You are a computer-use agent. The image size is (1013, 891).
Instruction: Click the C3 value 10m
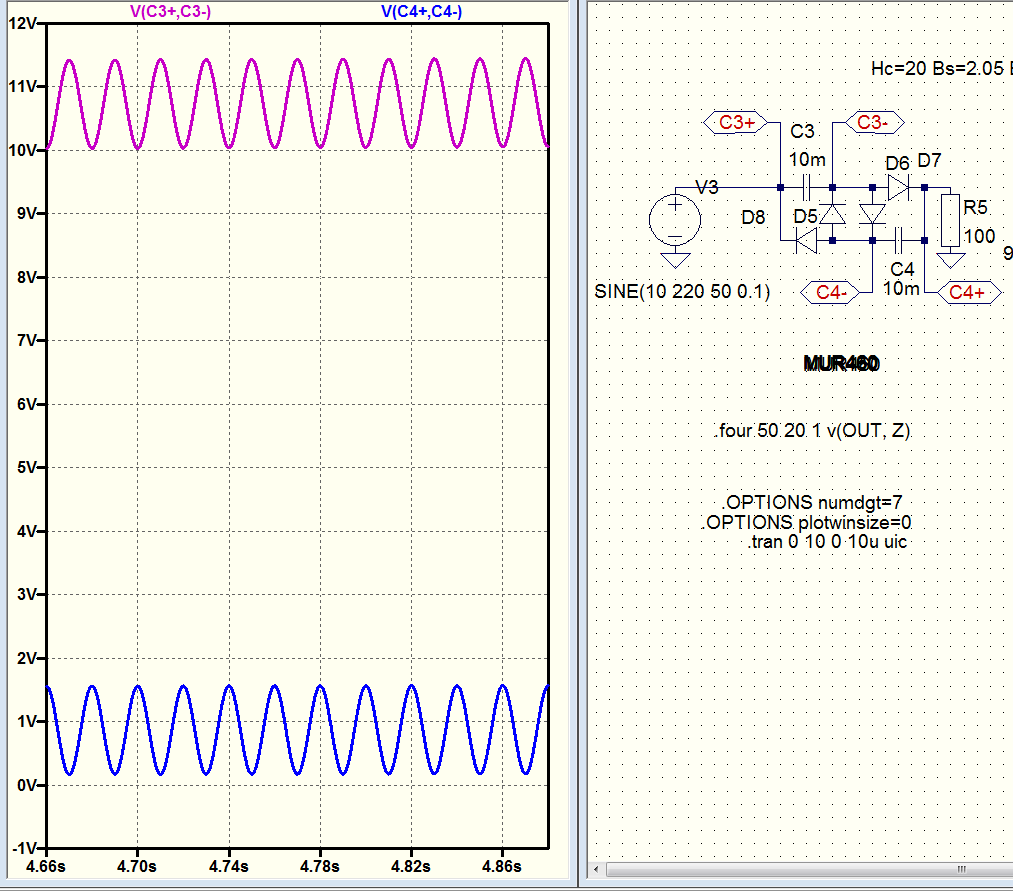point(807,159)
